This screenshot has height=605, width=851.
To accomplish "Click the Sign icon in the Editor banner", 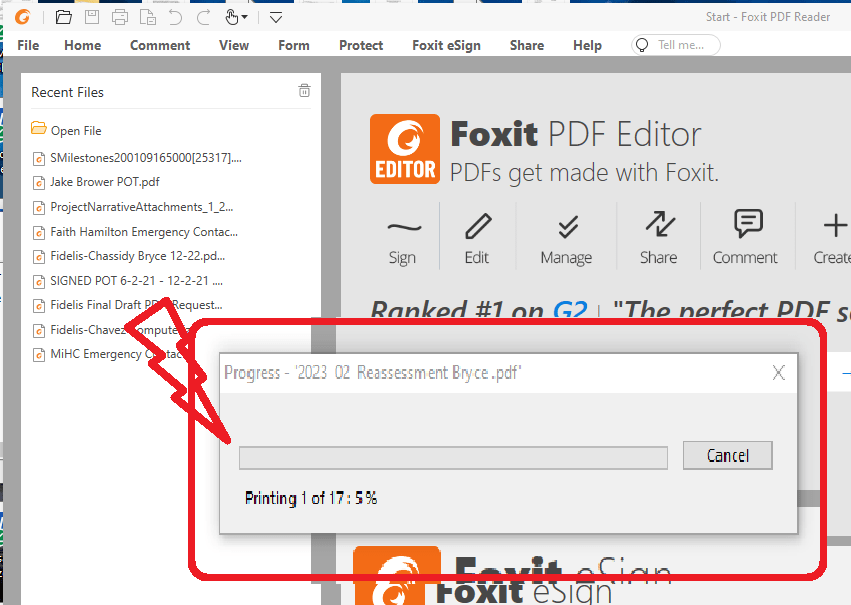I will pyautogui.click(x=404, y=228).
